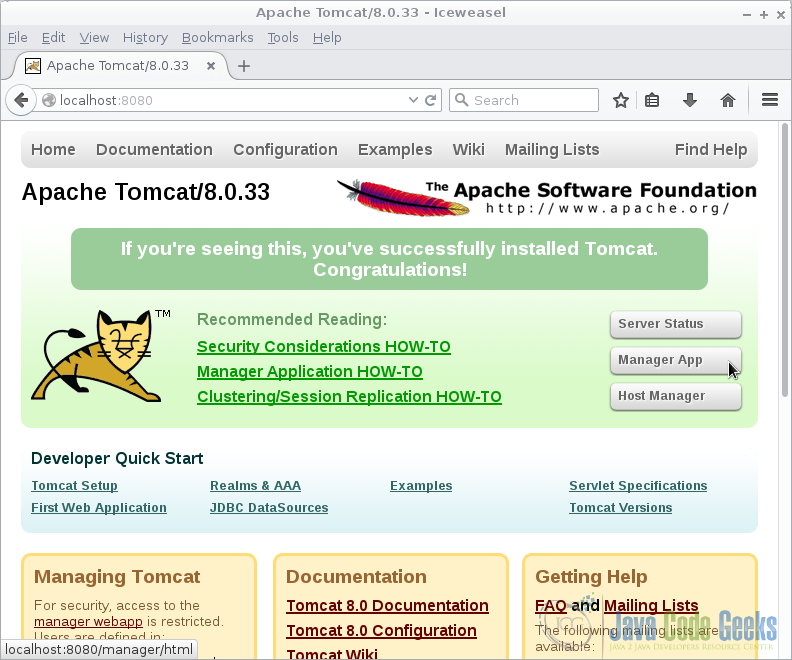This screenshot has width=792, height=660.
Task: Go to the browser home icon
Action: pyautogui.click(x=727, y=100)
